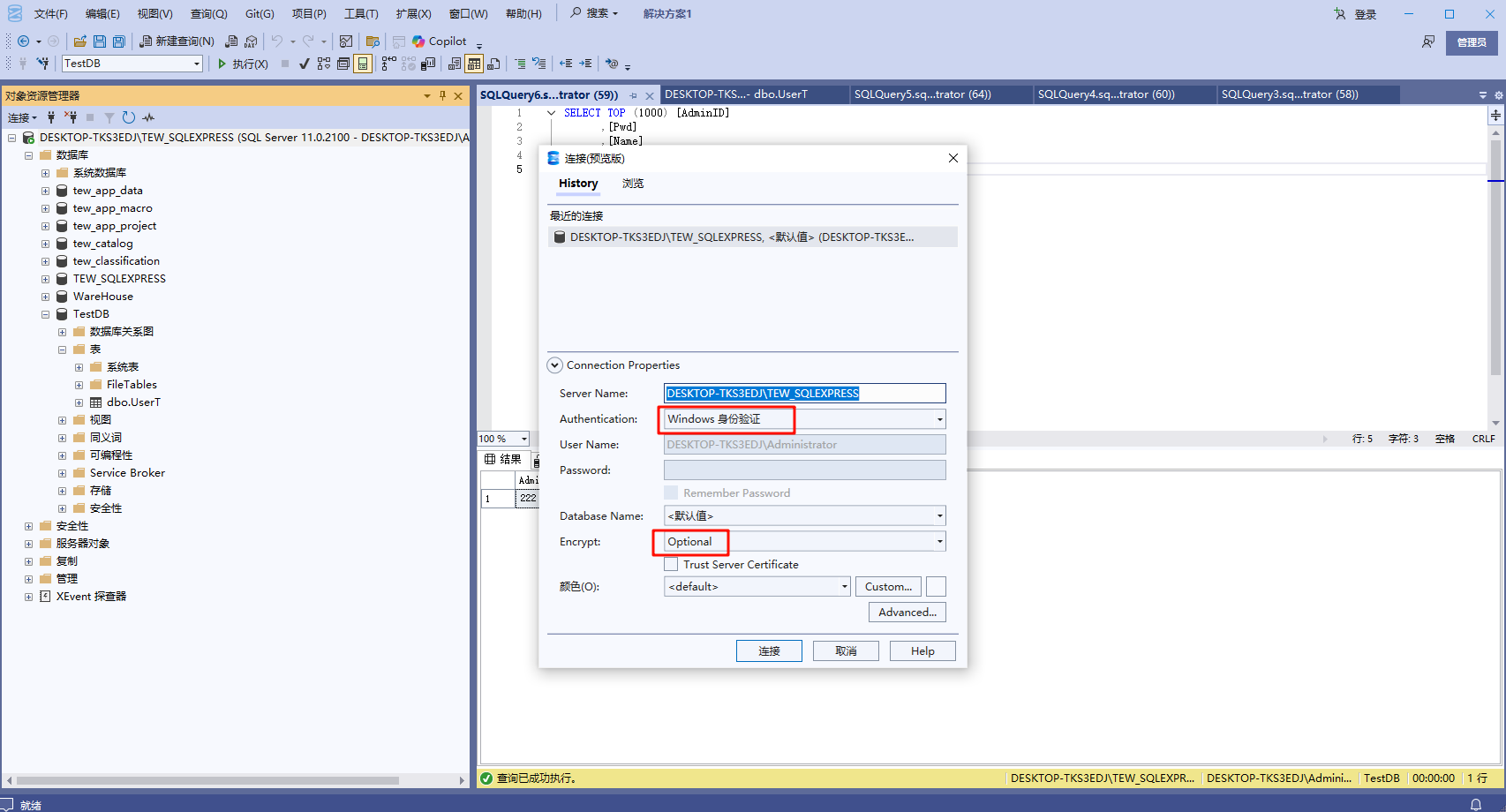Click the 连接 connect button
This screenshot has height=812, width=1506.
coord(769,650)
